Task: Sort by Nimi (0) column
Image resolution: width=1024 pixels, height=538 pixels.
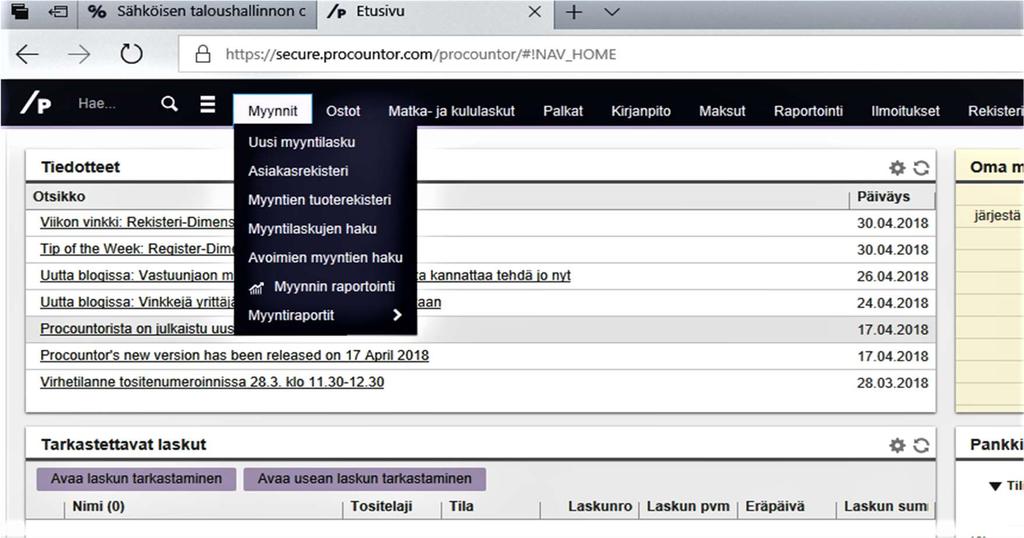Action: pyautogui.click(x=99, y=506)
